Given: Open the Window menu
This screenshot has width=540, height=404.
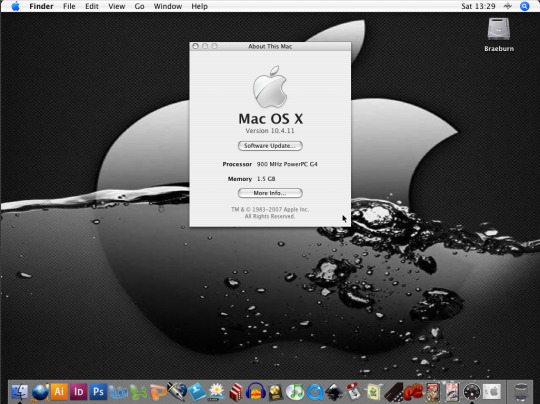Looking at the screenshot, I should 168,6.
